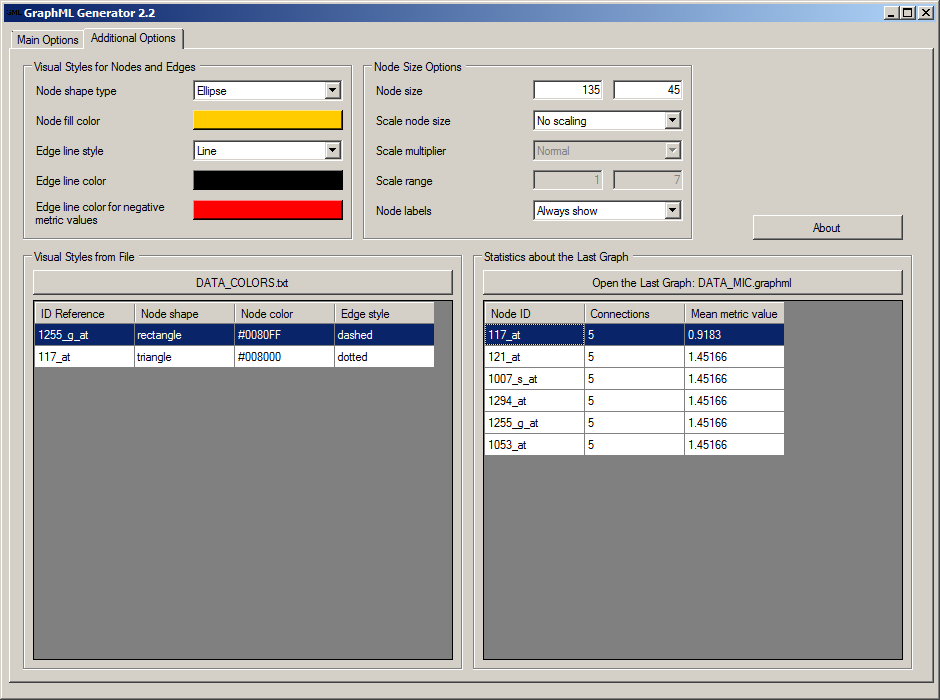Maximize the GraphML Generator window

coord(908,13)
